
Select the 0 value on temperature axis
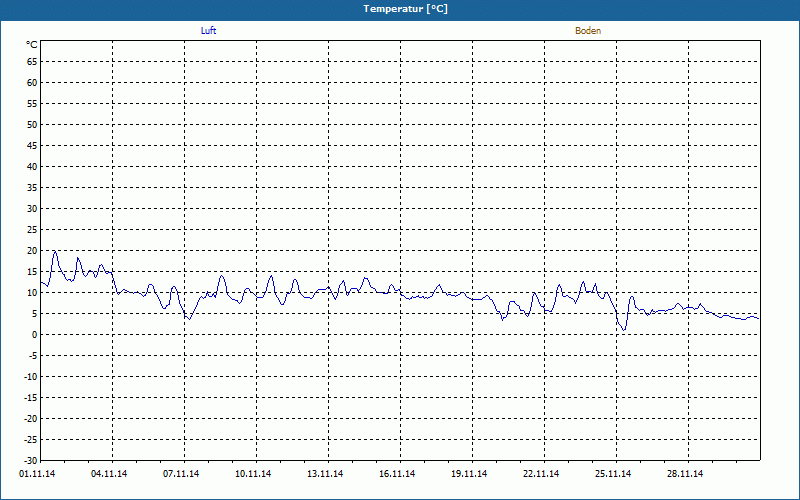(x=35, y=335)
